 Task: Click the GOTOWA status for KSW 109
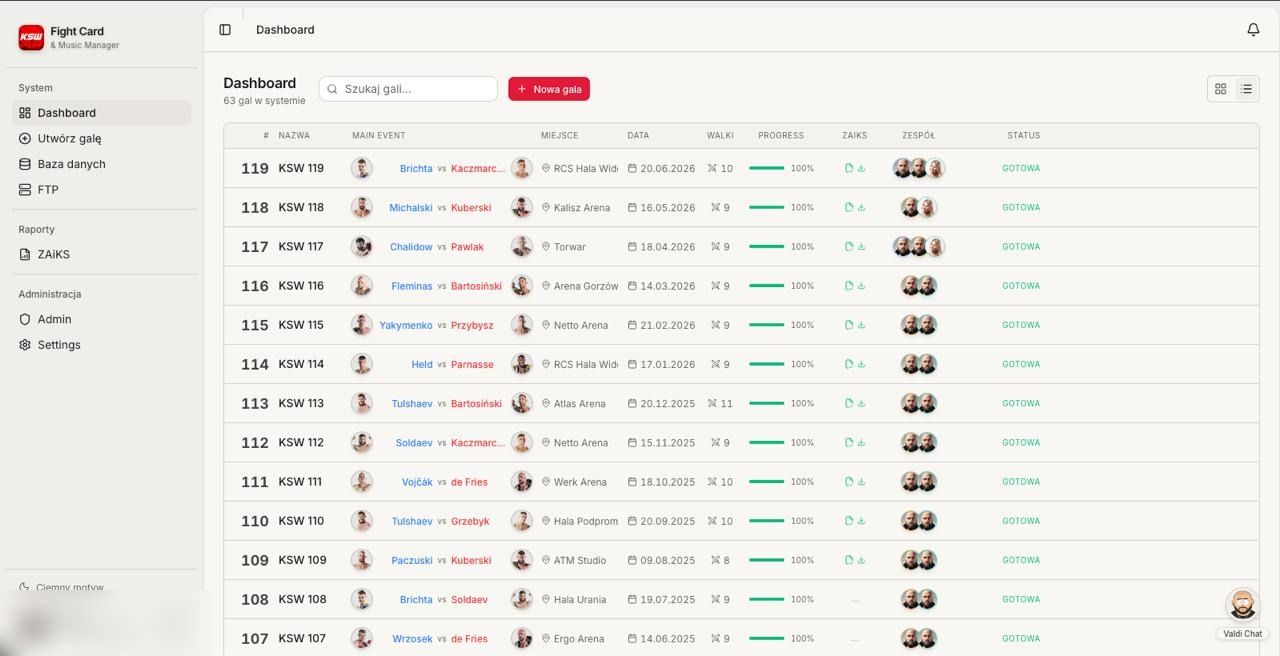pos(1021,560)
